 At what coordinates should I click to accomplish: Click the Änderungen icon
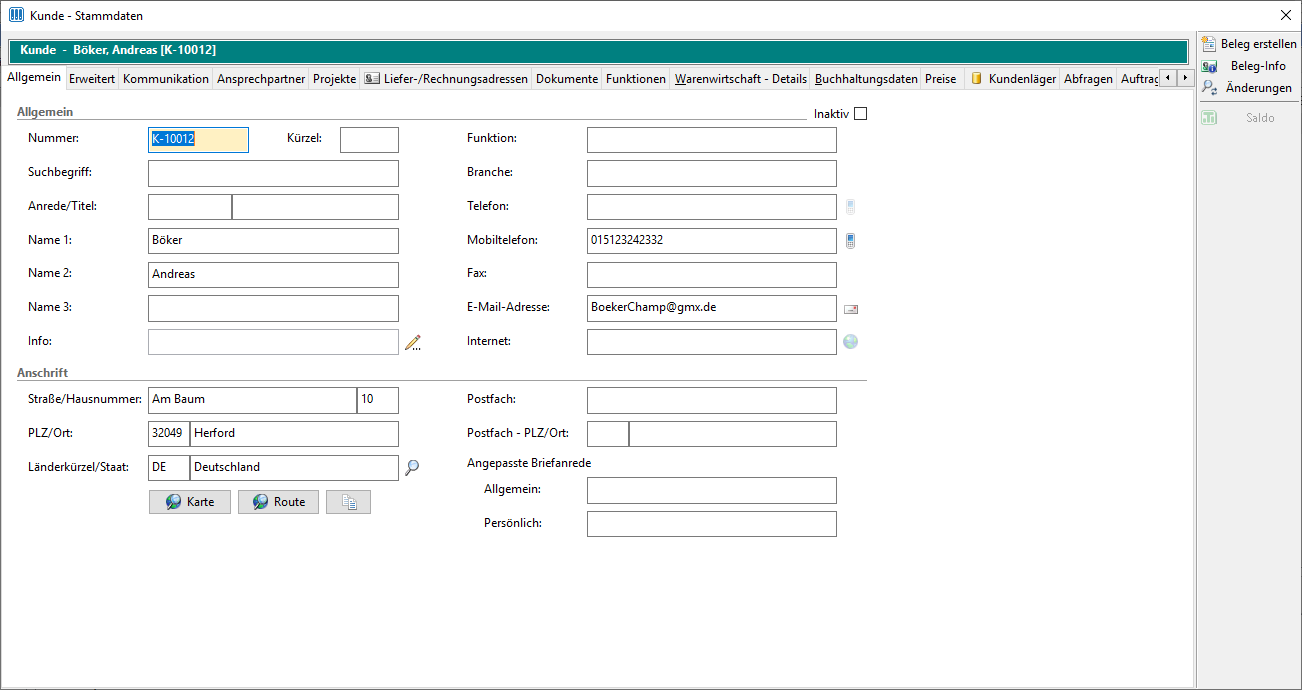tap(1209, 88)
